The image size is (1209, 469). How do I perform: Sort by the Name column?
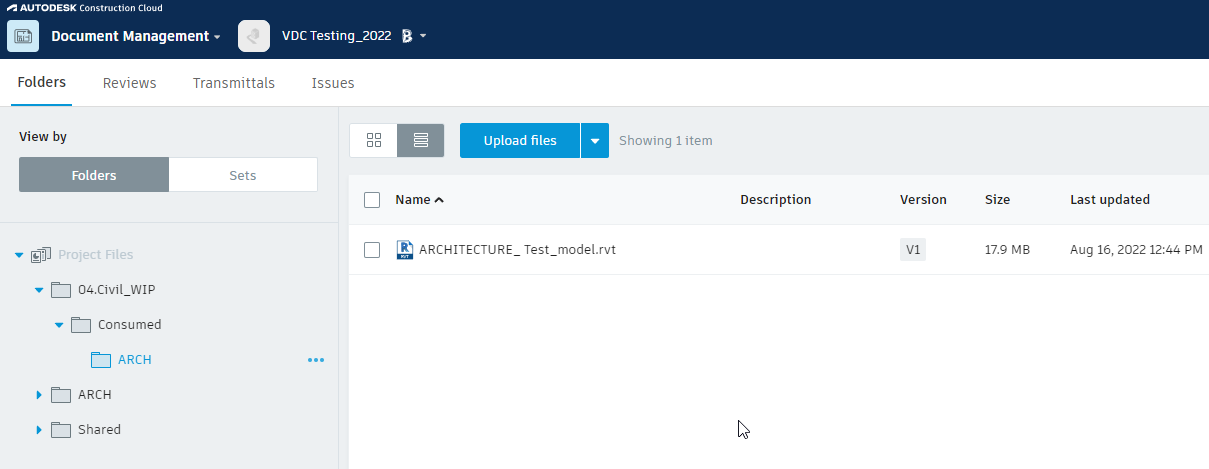[x=419, y=200]
